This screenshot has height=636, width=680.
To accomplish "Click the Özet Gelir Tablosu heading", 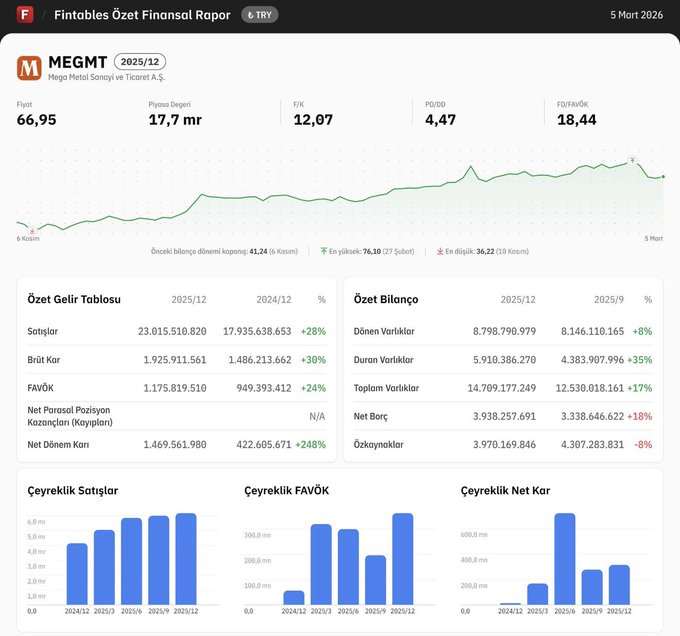I will click(x=74, y=299).
